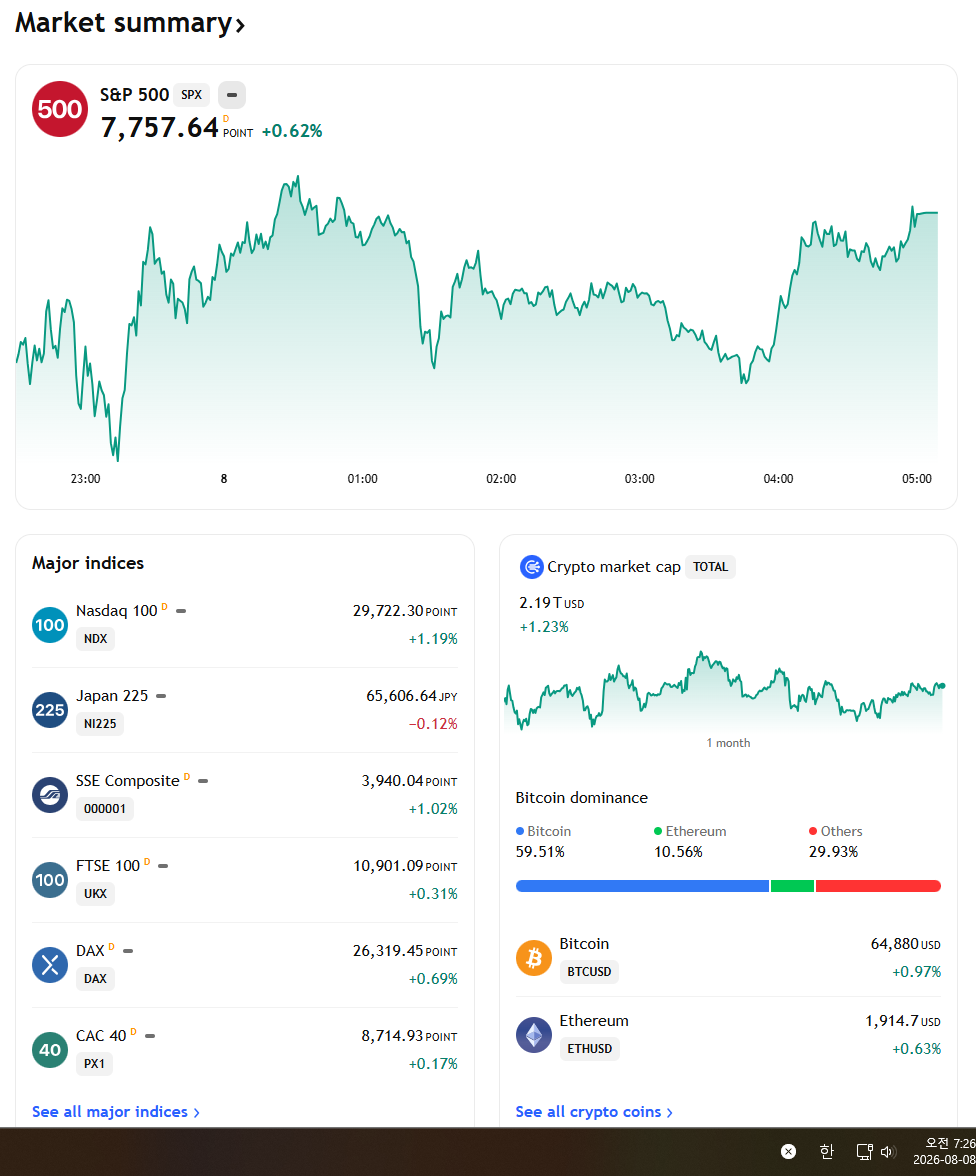
Task: Click the UKX ticker badge
Action: [x=95, y=894]
